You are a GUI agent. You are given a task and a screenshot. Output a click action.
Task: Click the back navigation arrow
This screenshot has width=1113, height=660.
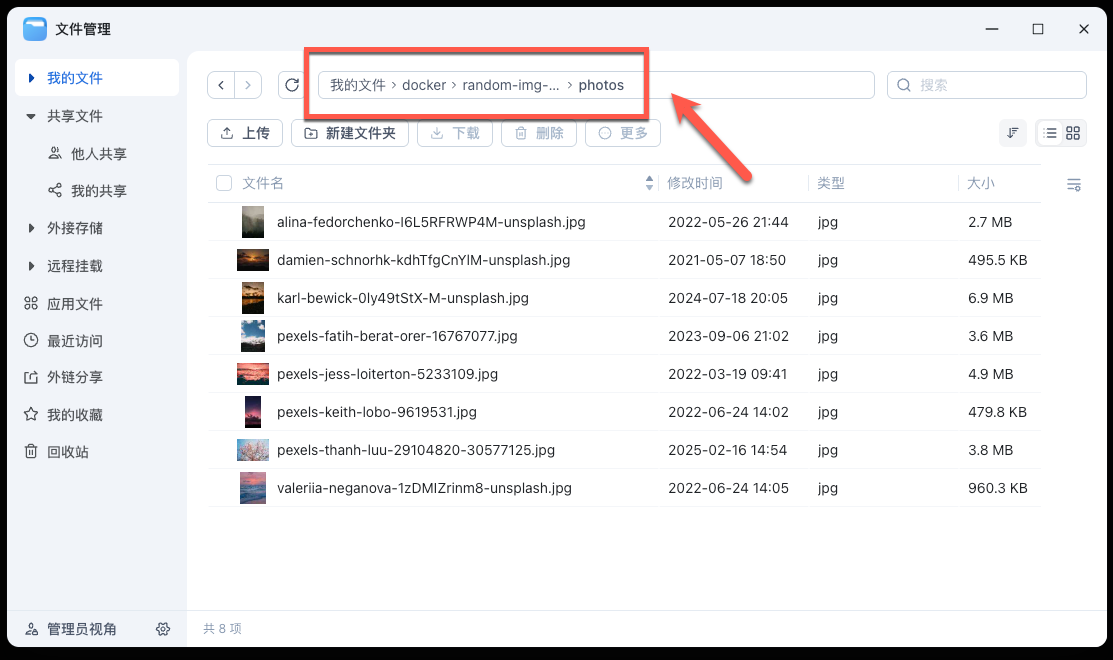[221, 84]
